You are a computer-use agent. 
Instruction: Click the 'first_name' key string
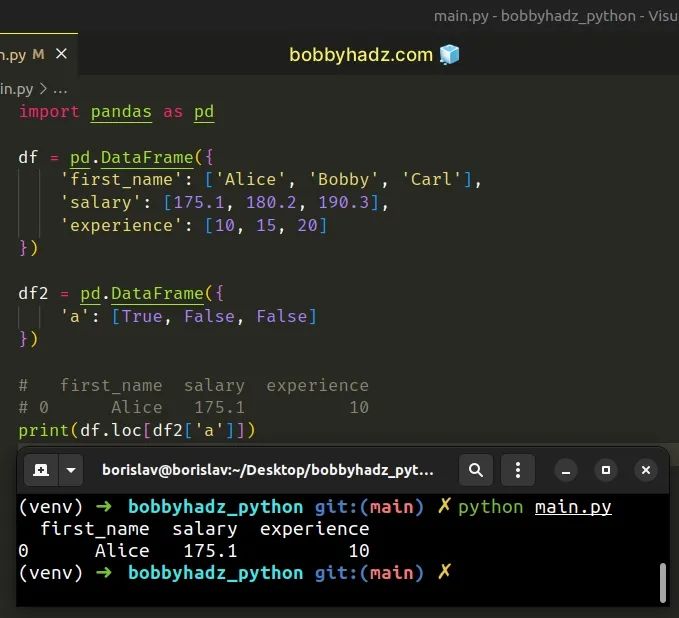(121, 180)
